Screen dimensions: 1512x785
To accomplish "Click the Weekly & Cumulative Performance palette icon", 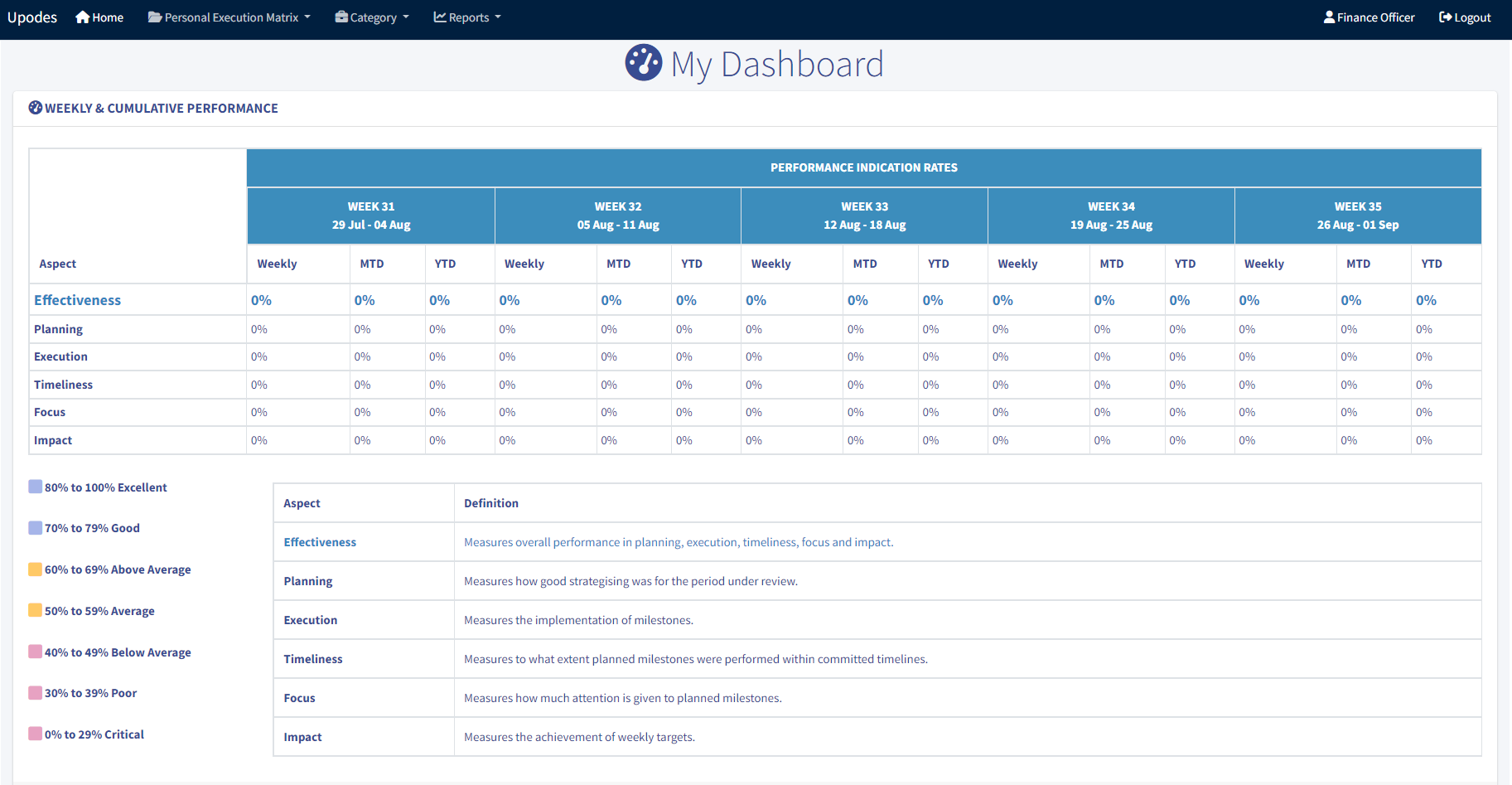I will [36, 108].
